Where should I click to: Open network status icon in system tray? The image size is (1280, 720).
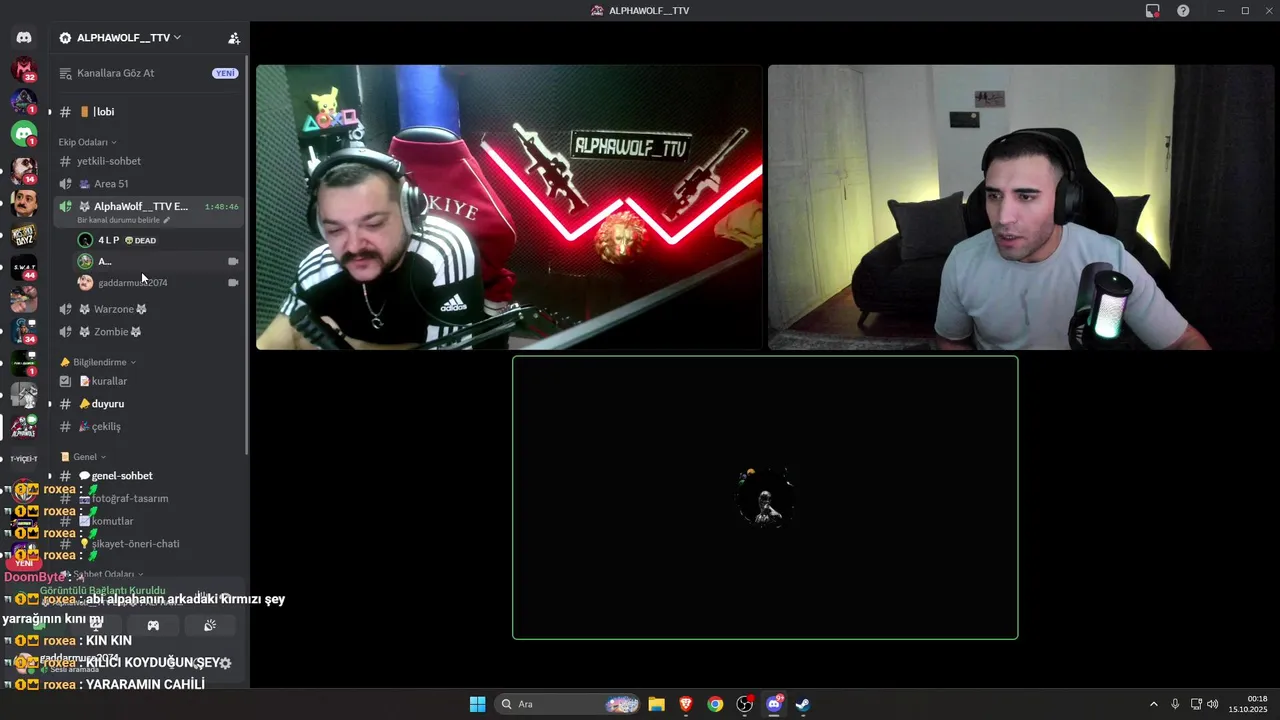coord(1196,704)
